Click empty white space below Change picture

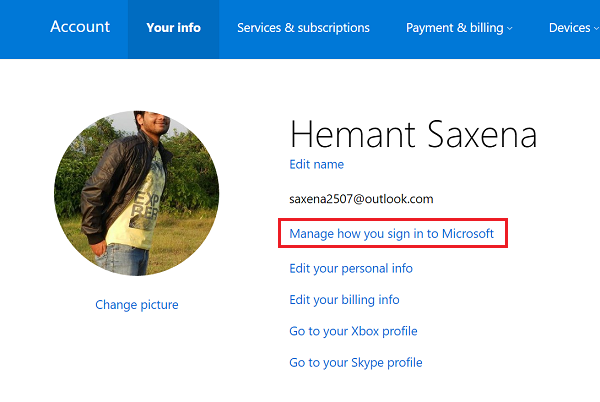(x=137, y=360)
